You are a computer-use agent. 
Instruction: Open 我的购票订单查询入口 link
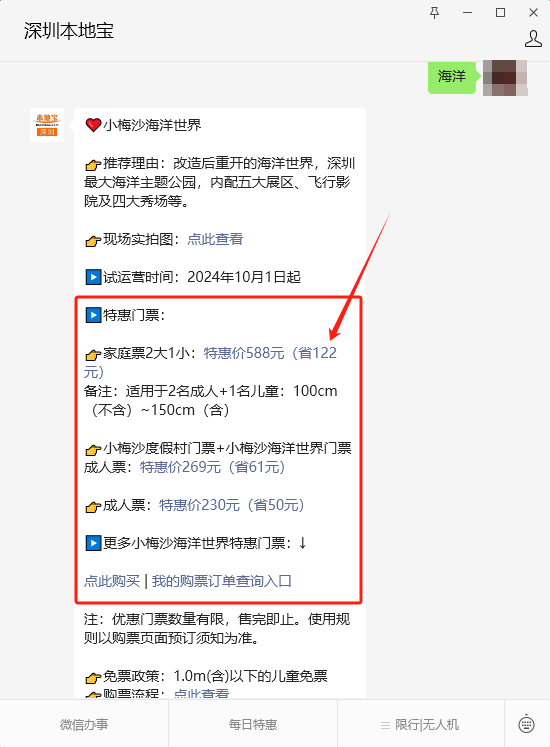click(222, 581)
